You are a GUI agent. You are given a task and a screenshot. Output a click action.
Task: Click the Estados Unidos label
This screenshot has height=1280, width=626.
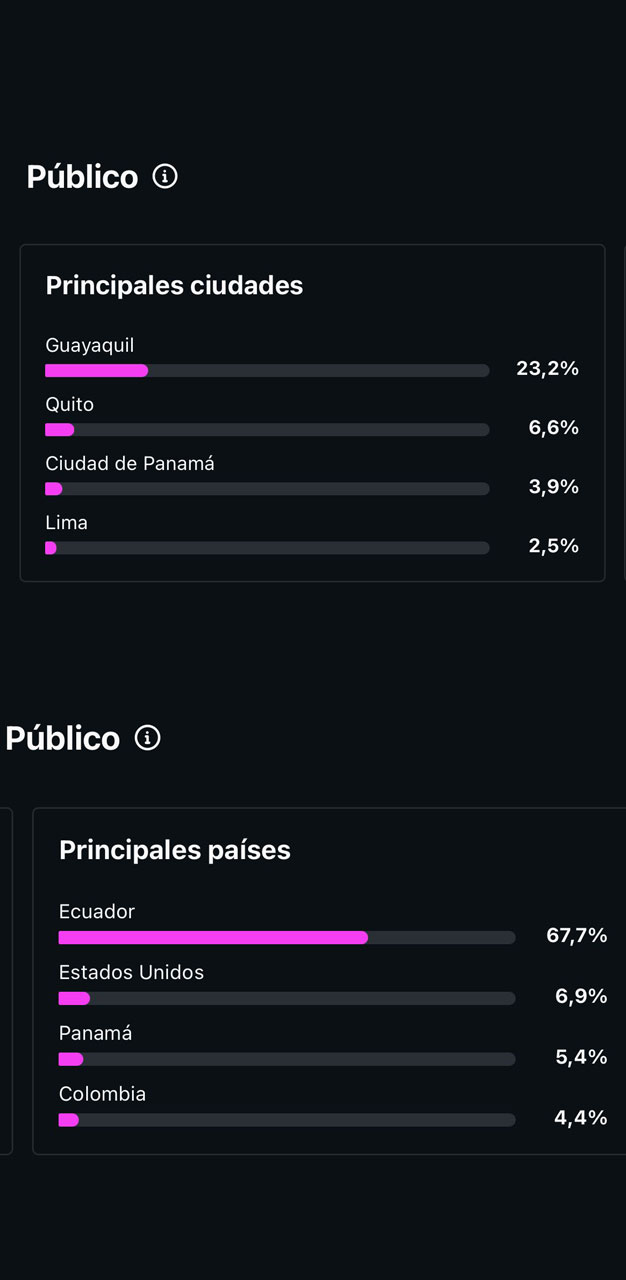pyautogui.click(x=131, y=972)
